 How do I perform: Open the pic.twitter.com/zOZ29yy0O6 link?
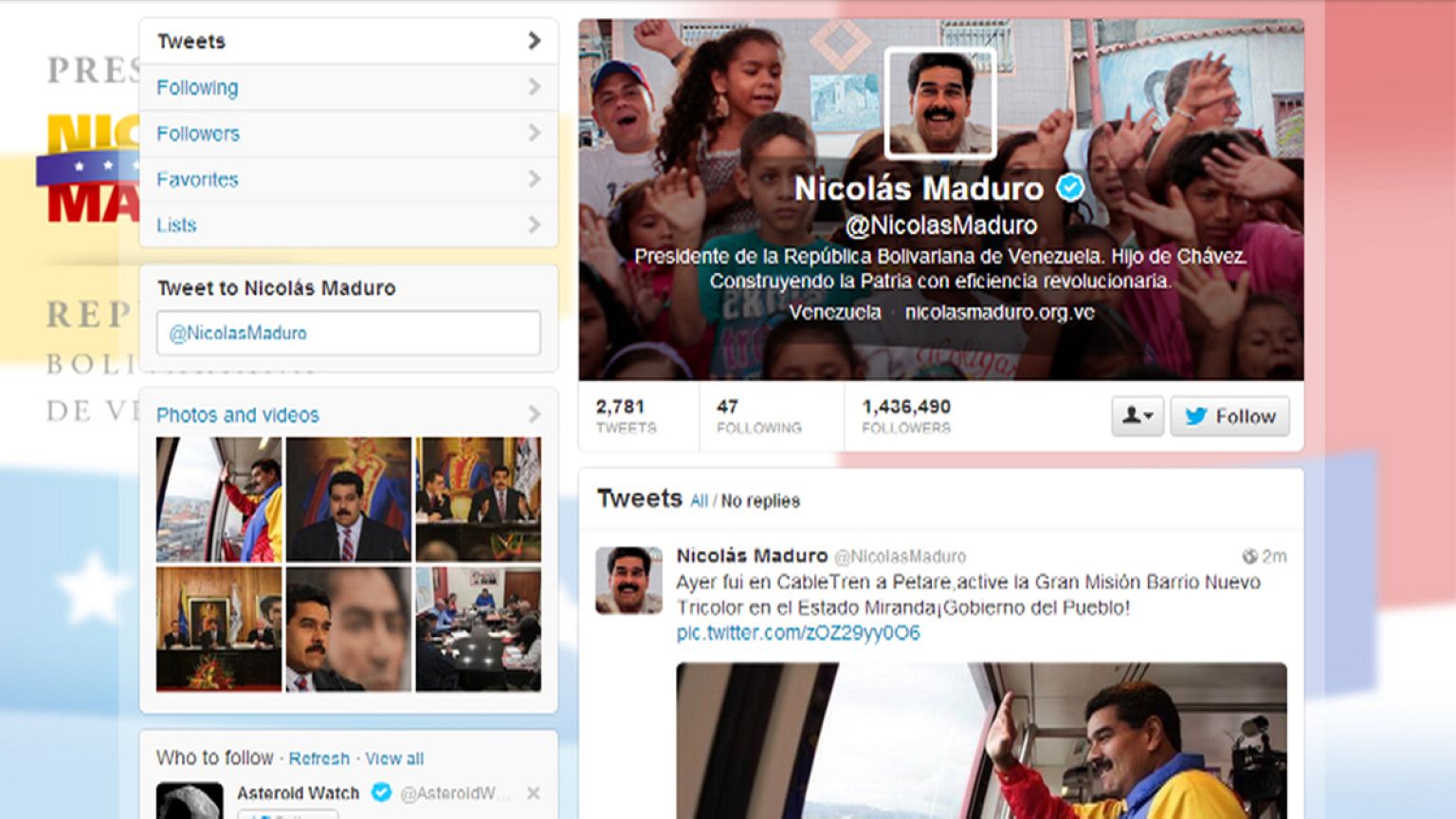[798, 632]
